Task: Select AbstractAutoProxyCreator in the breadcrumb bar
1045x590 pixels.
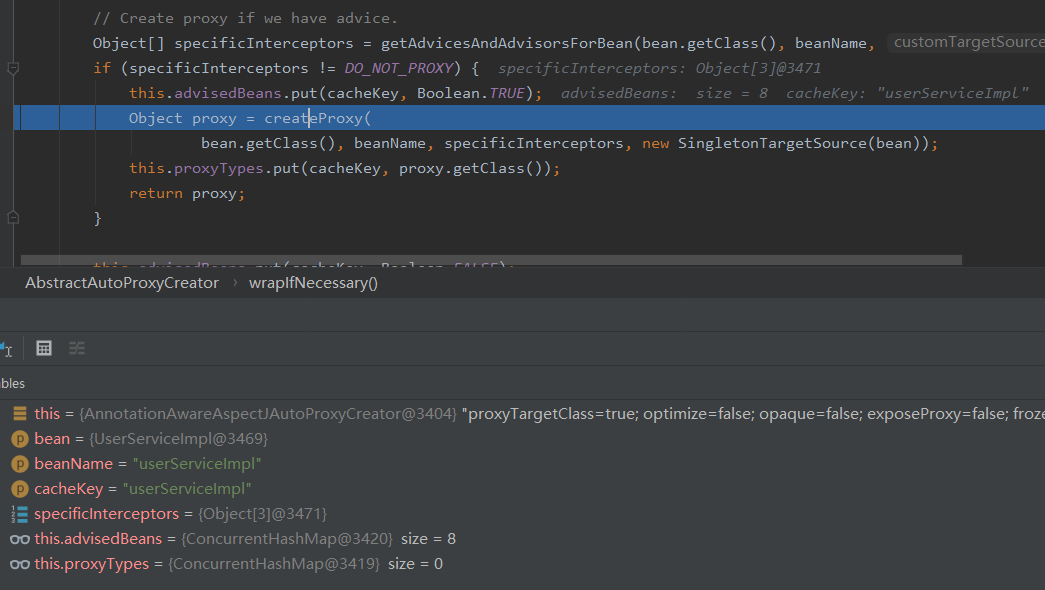Action: point(122,283)
